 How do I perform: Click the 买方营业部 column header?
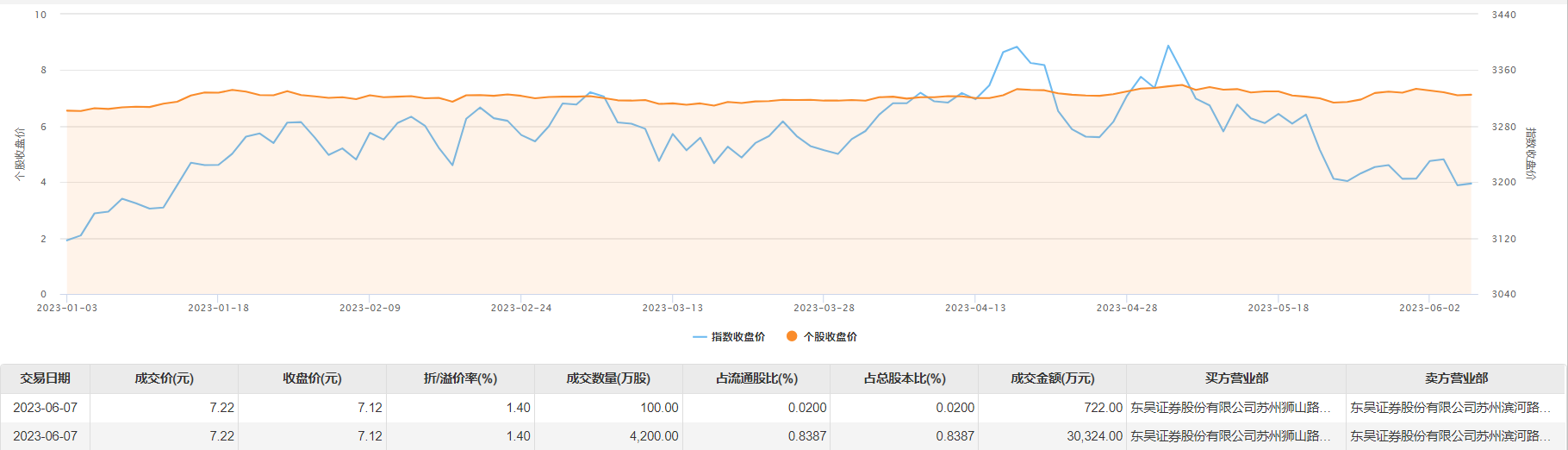coord(1236,378)
